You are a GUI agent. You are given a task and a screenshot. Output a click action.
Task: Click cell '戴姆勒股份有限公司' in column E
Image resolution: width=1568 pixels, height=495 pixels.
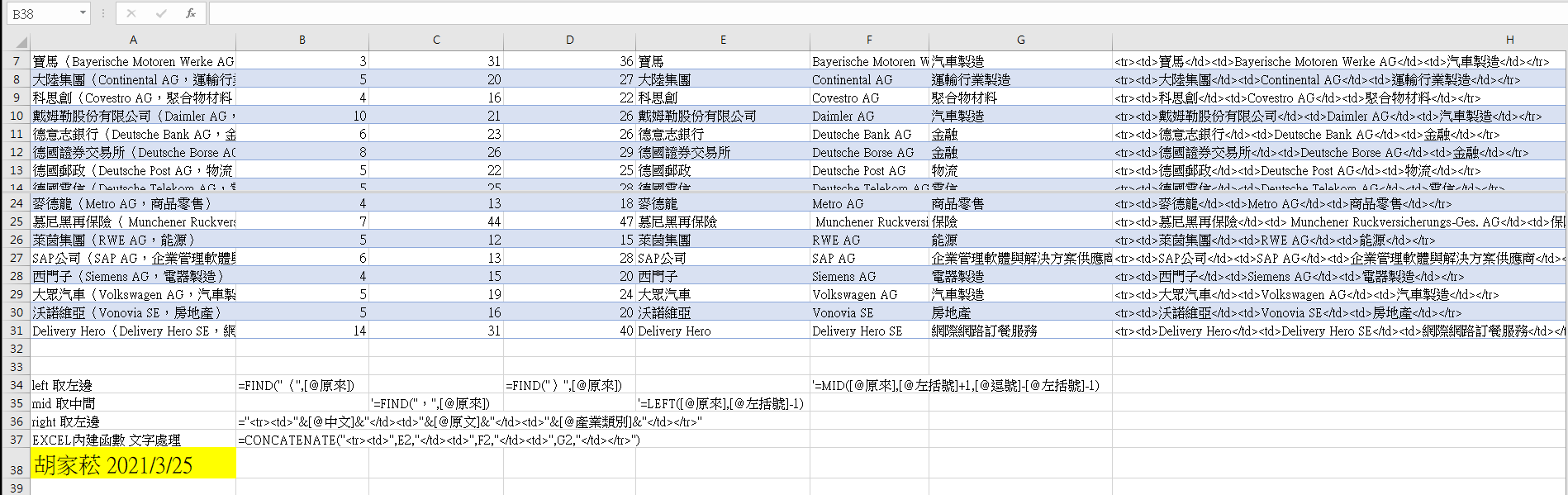tap(723, 116)
